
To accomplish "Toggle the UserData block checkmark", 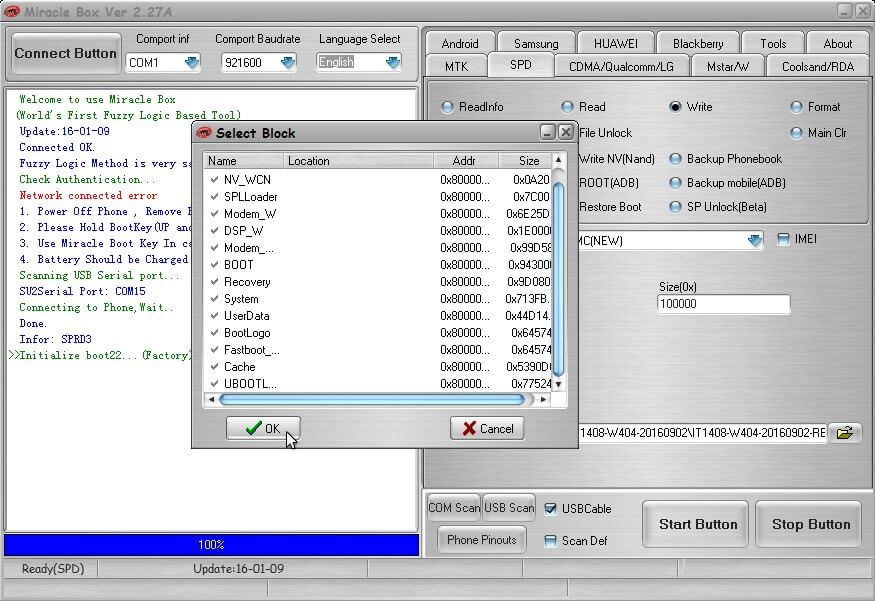I will (214, 316).
